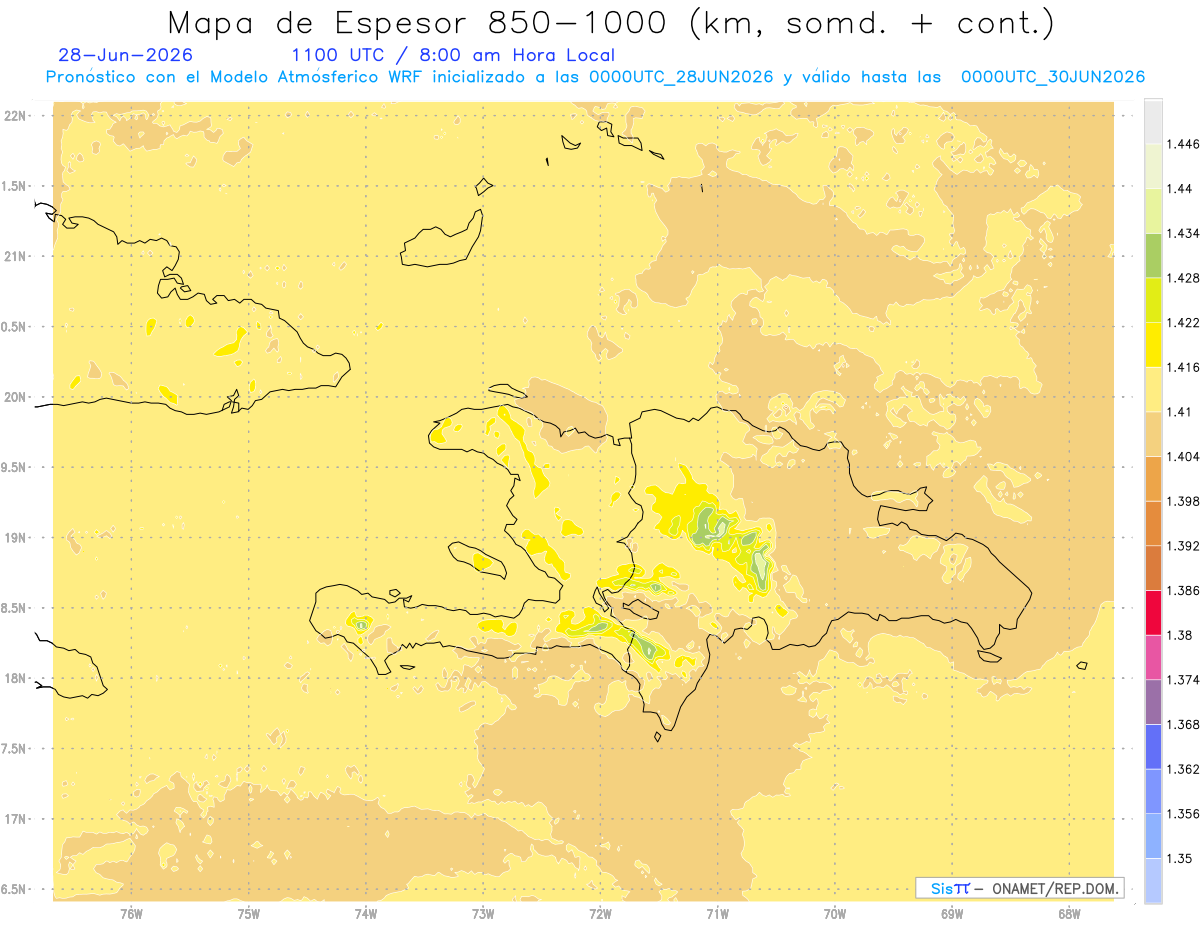Click the colorbar value '1.374'

(x=1182, y=680)
